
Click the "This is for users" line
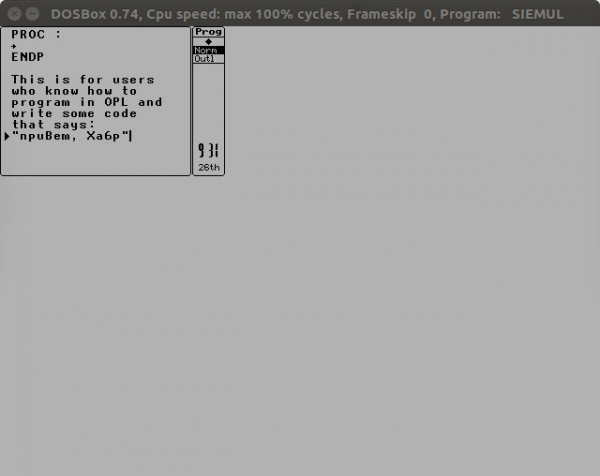[83, 80]
